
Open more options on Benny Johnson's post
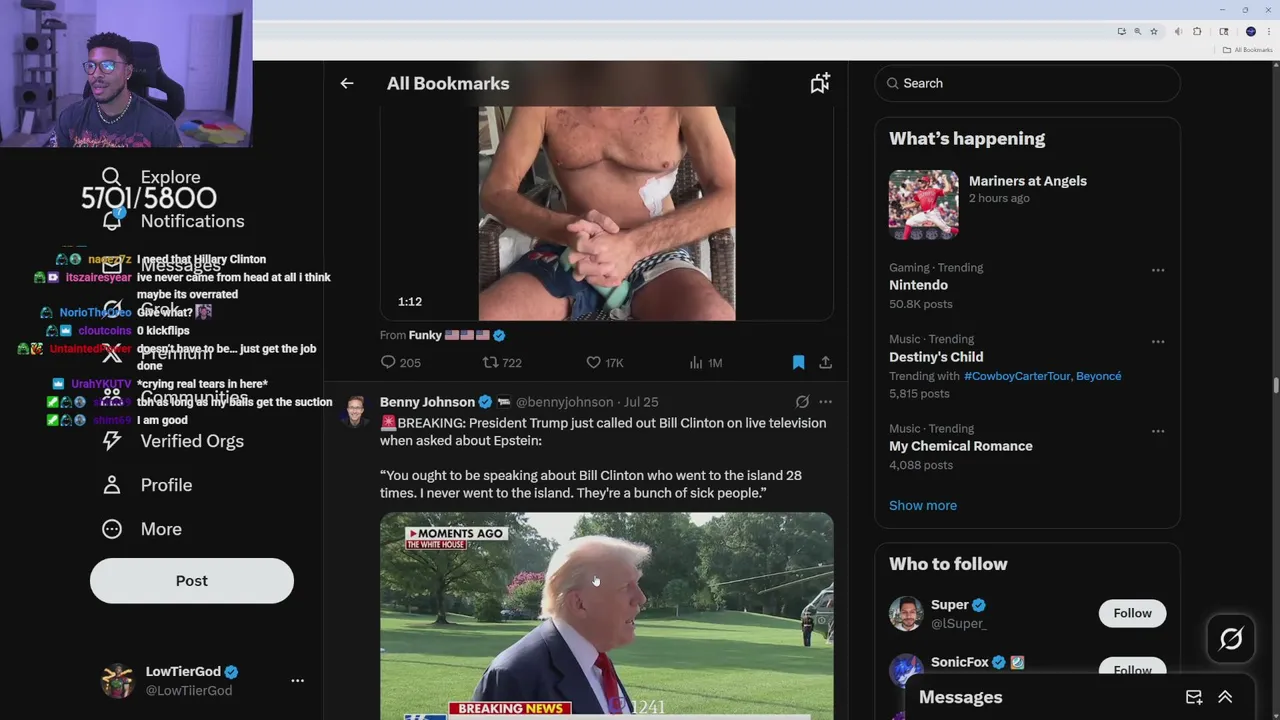pos(825,402)
